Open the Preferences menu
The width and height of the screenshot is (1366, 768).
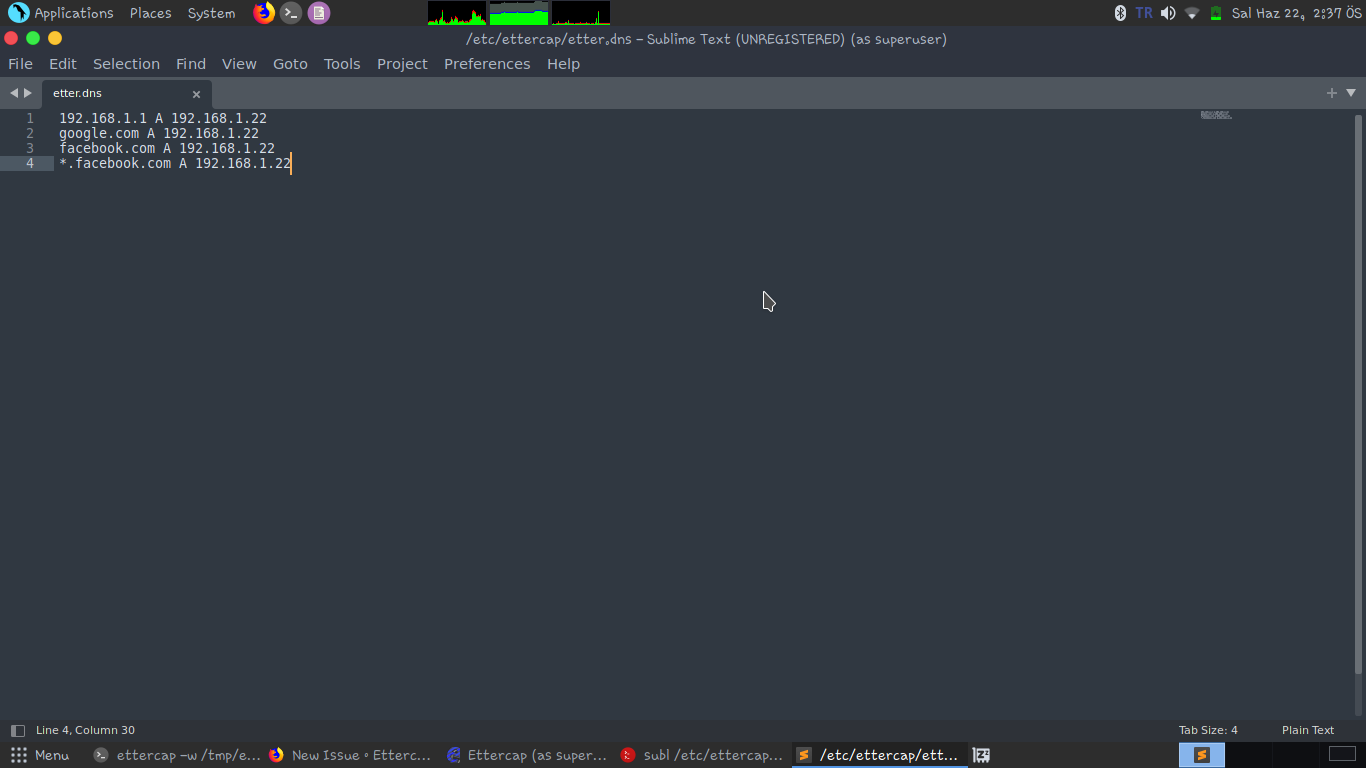[487, 63]
